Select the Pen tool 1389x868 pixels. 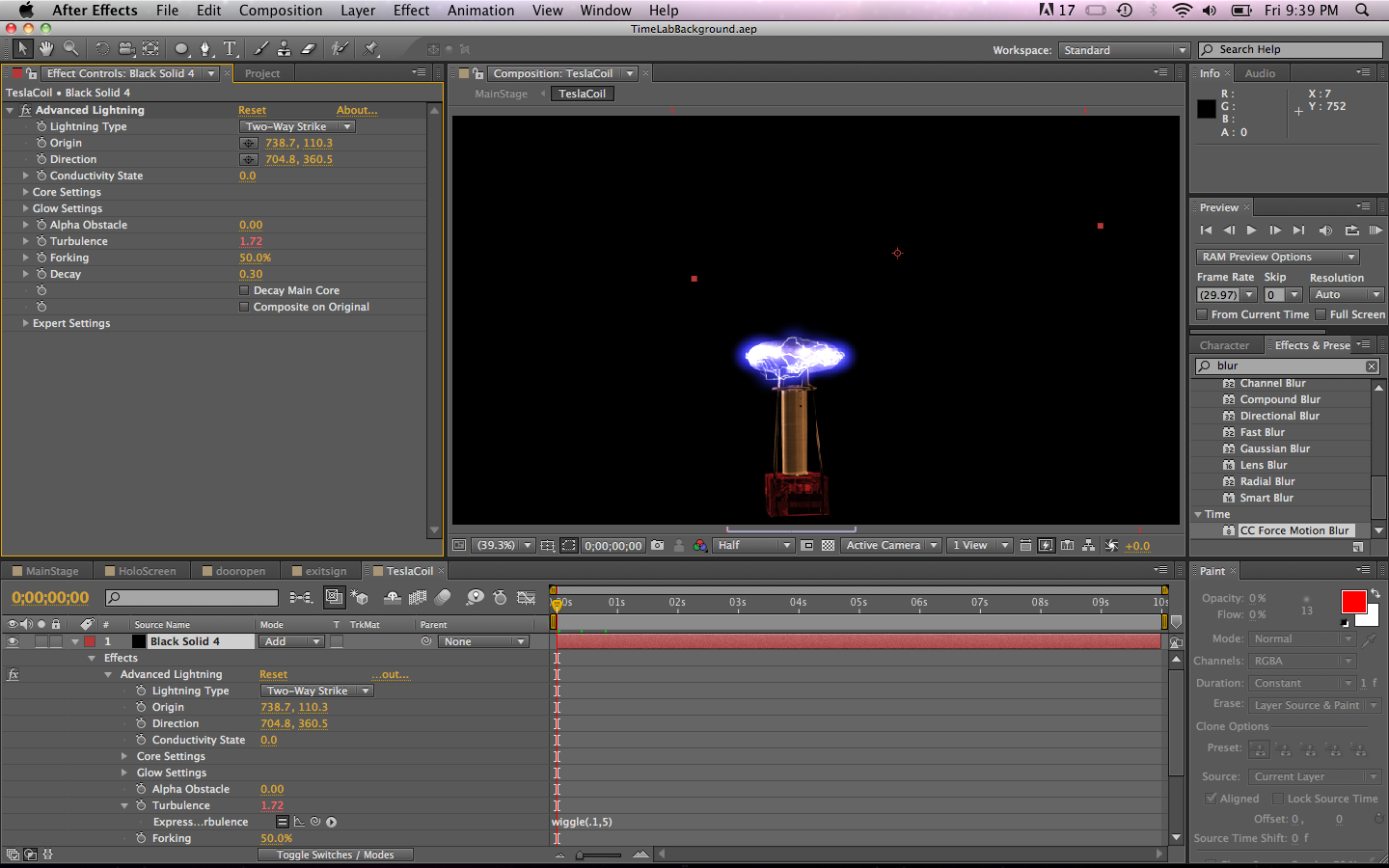click(205, 48)
